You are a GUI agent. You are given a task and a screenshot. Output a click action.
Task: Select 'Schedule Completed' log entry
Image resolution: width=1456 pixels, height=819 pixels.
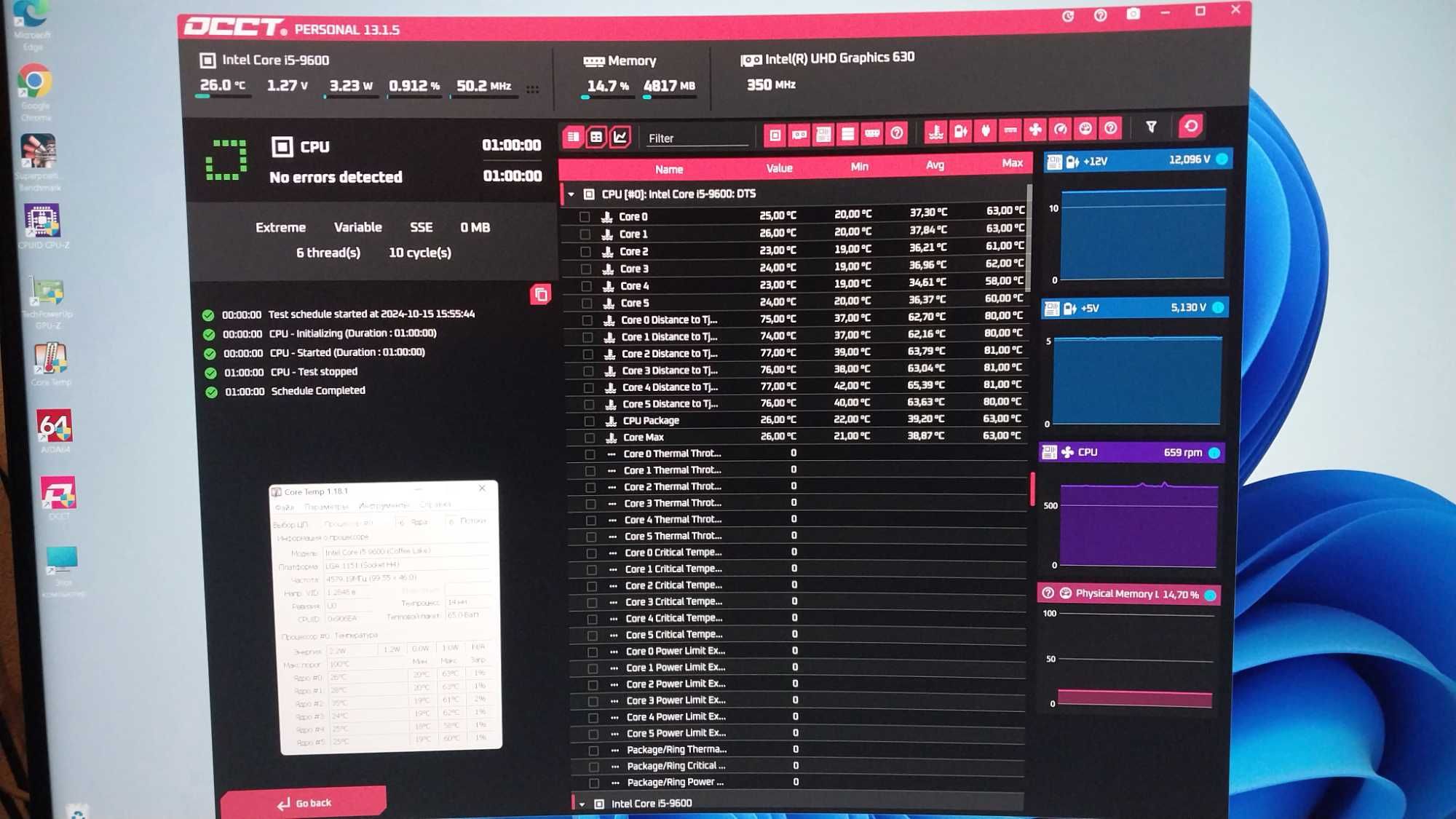click(x=318, y=391)
